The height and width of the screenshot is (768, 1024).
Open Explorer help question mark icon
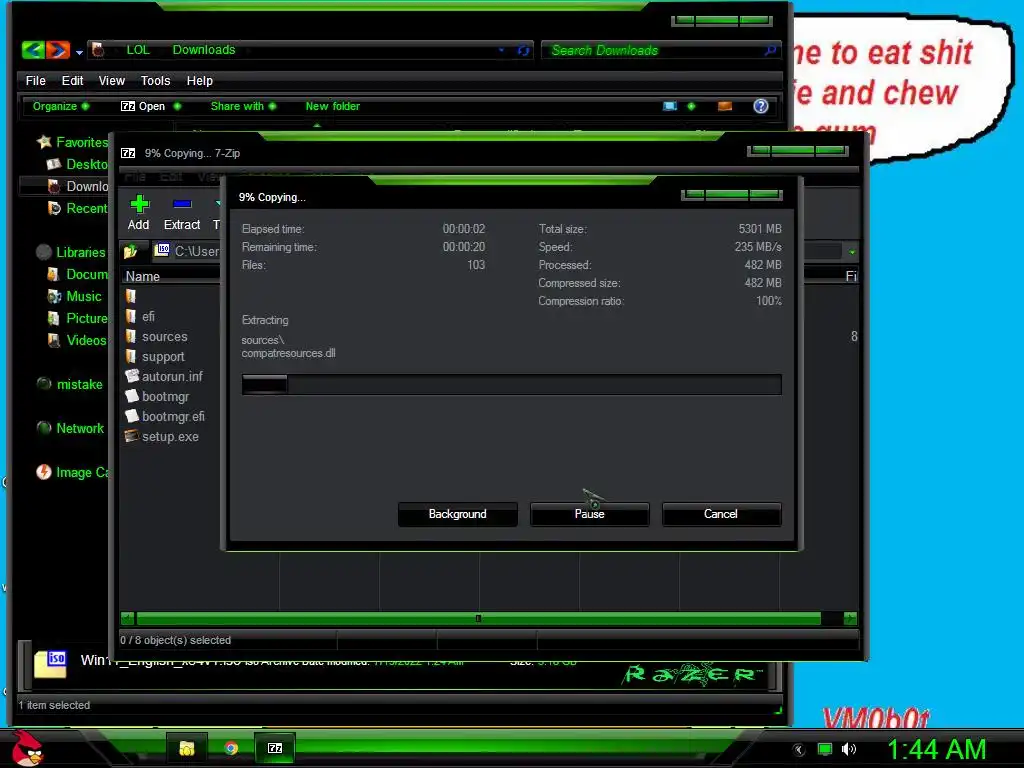click(761, 106)
